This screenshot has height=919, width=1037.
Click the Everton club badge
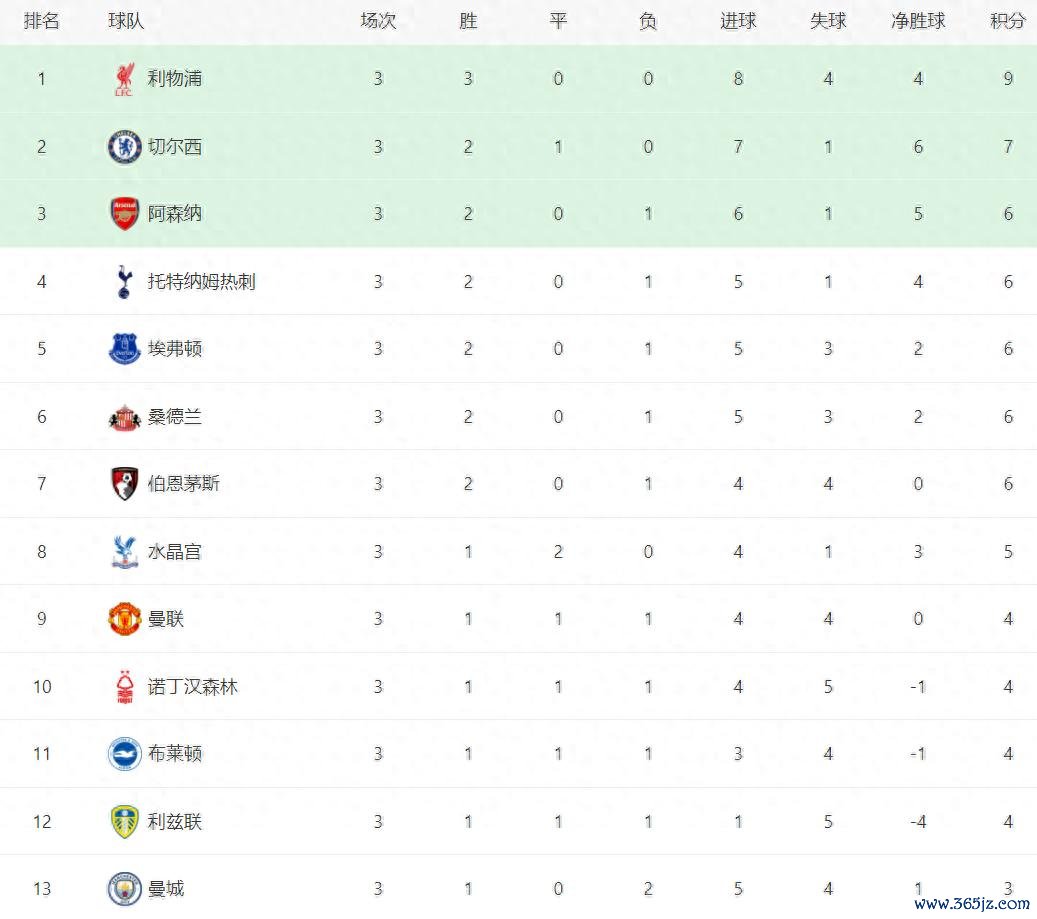[124, 349]
